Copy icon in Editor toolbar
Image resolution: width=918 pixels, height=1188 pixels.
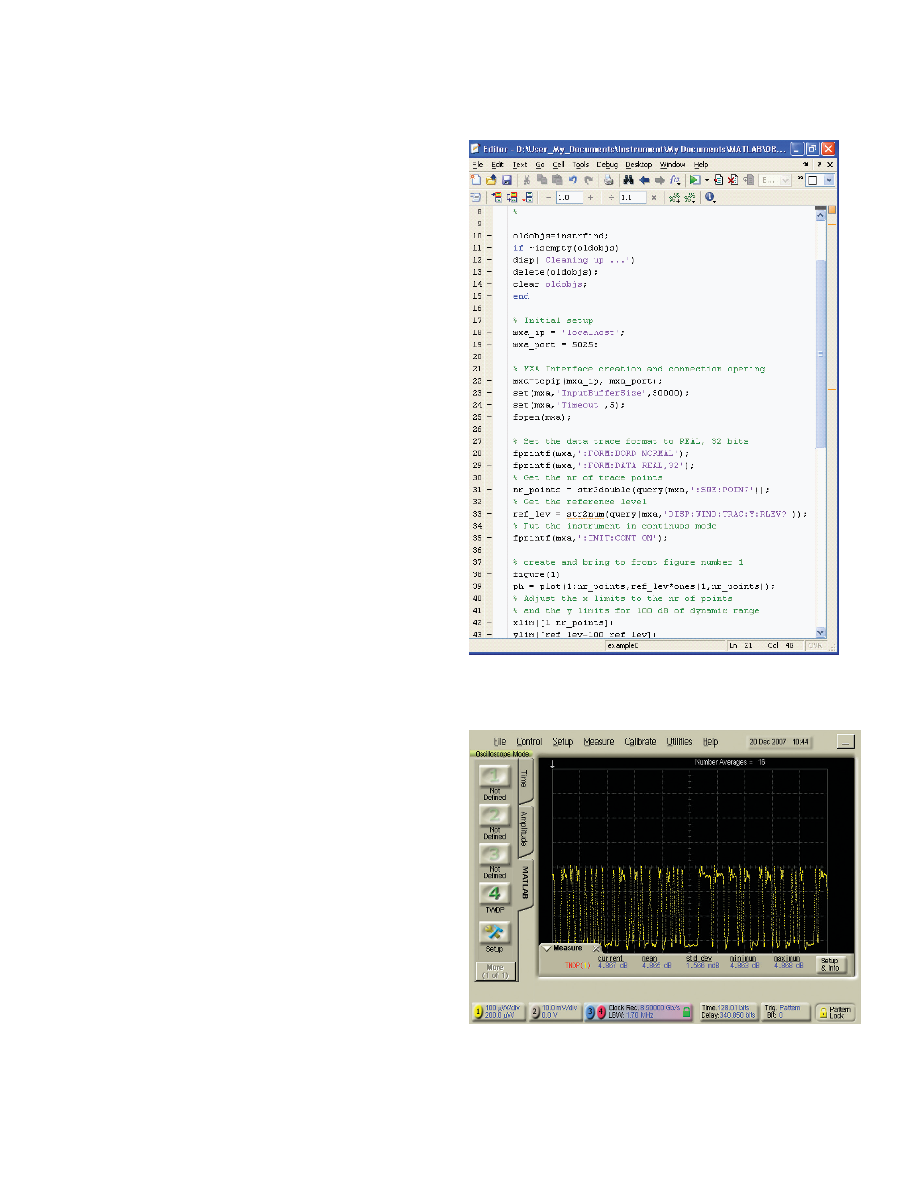pos(542,180)
